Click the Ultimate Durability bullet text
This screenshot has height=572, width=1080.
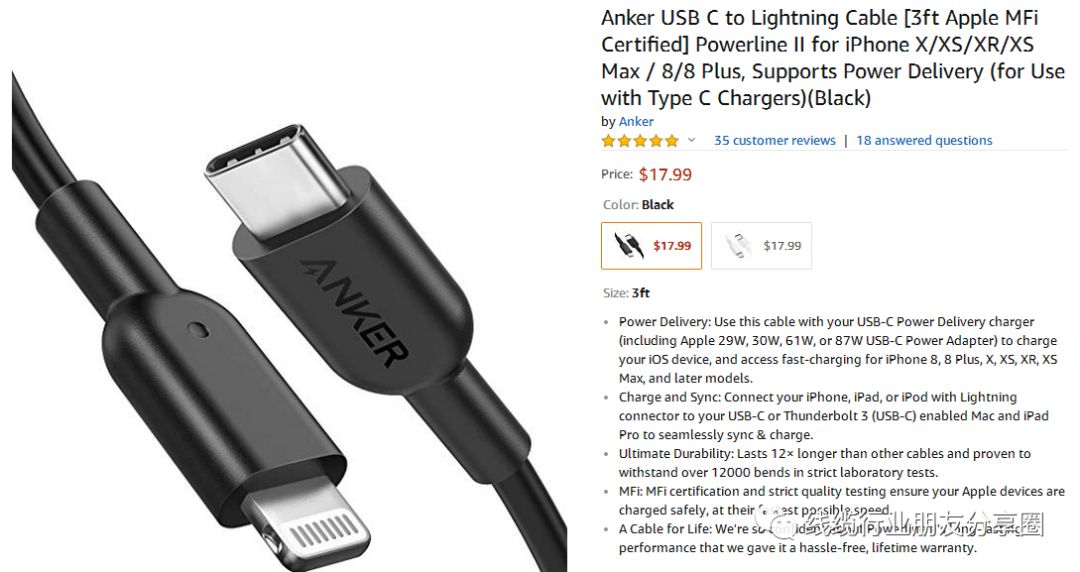tap(824, 463)
